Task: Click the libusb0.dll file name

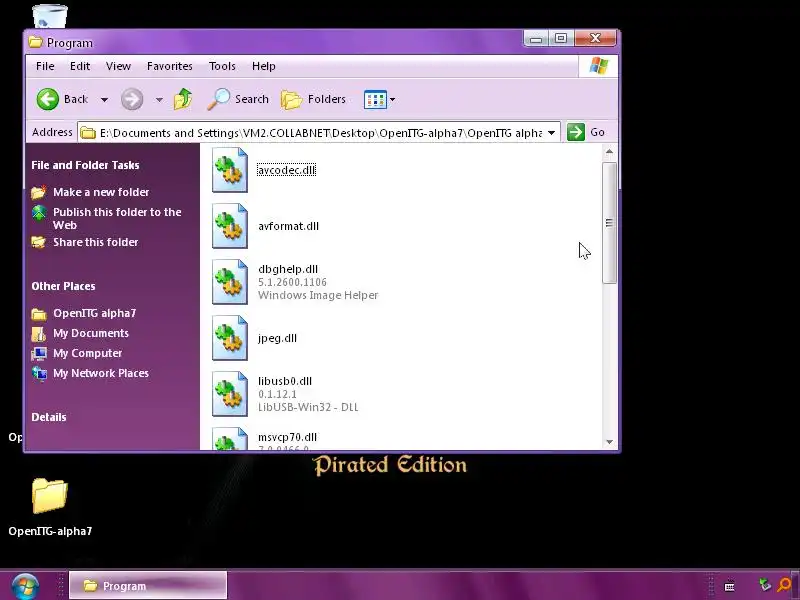Action: click(285, 381)
